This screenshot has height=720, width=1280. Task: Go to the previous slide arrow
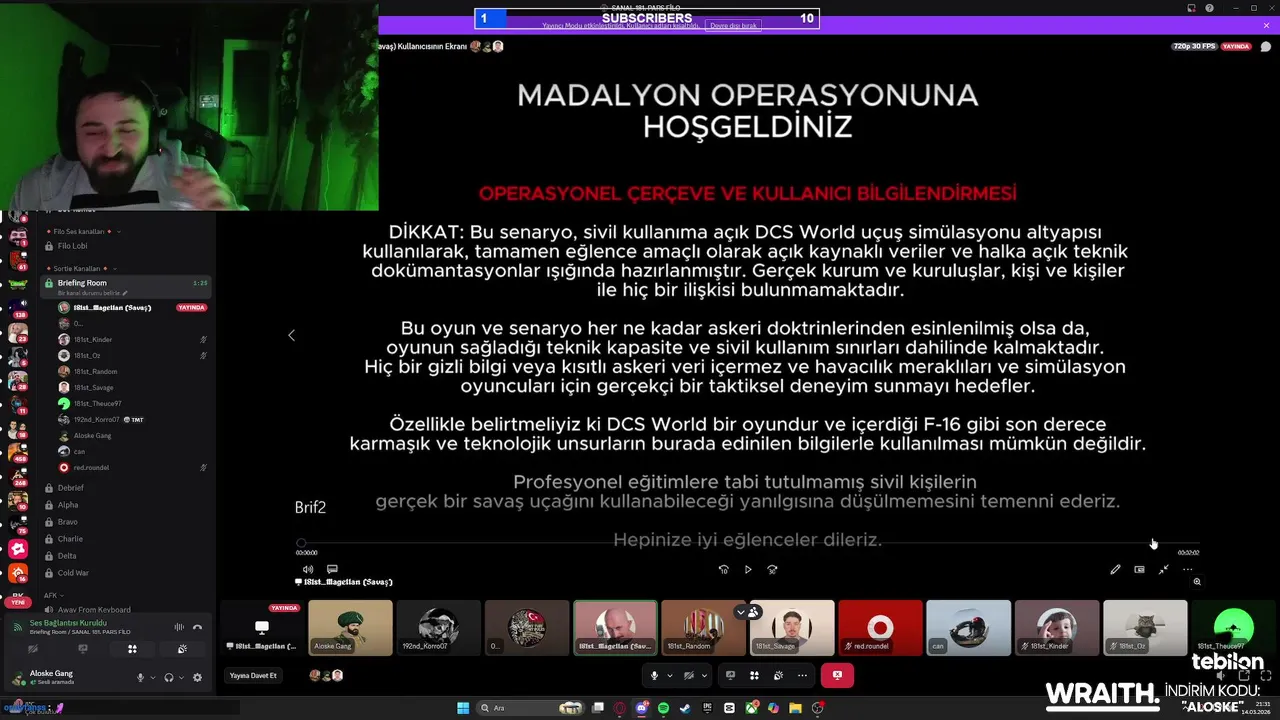click(x=291, y=335)
